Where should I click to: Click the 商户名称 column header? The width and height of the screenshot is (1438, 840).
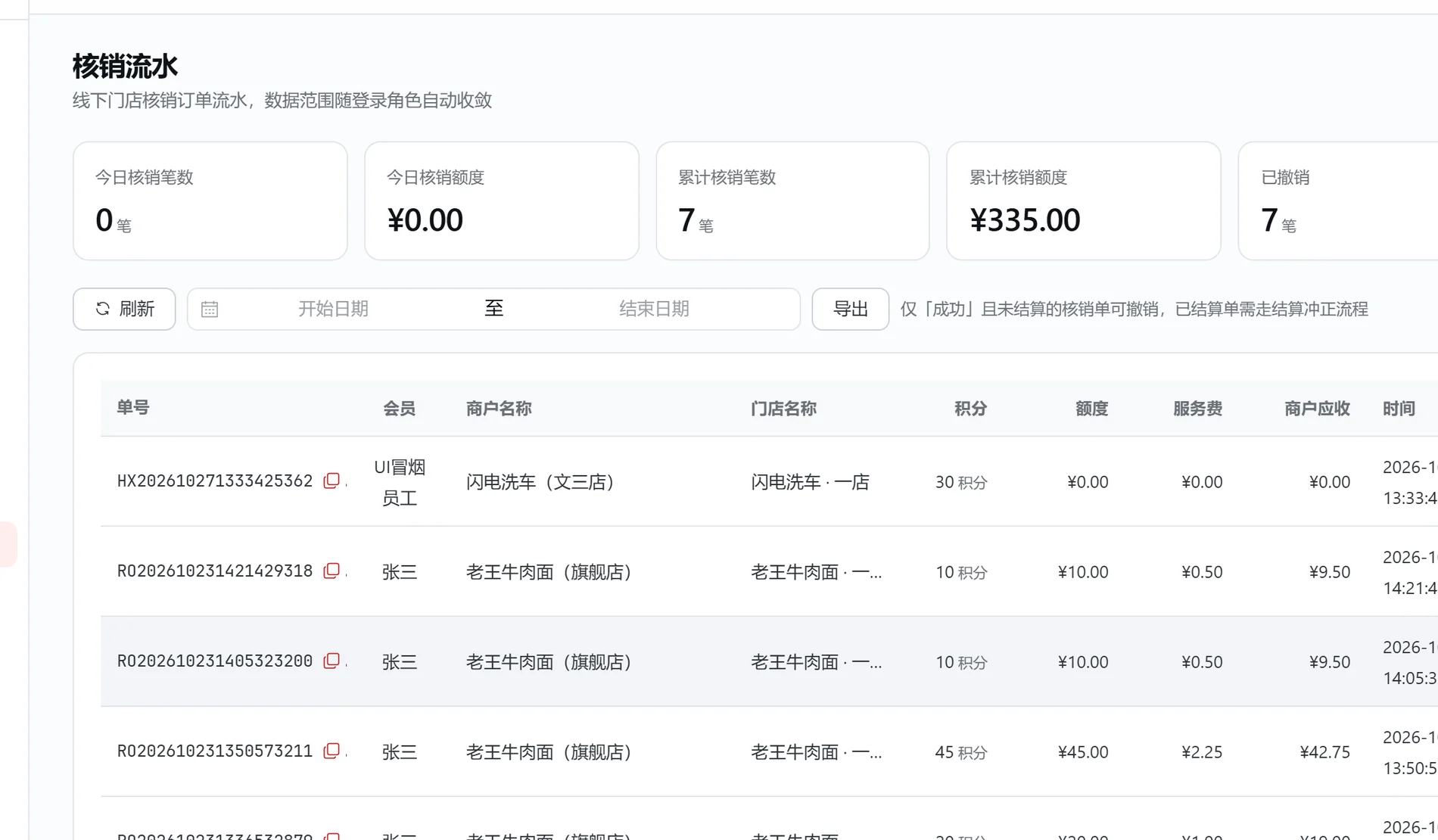[x=499, y=409]
